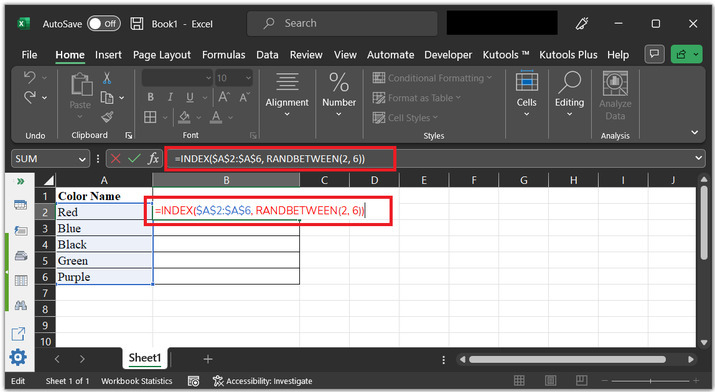Click Accessibility: Investigate status item
Screen dimensions: 715x392
(x=263, y=381)
